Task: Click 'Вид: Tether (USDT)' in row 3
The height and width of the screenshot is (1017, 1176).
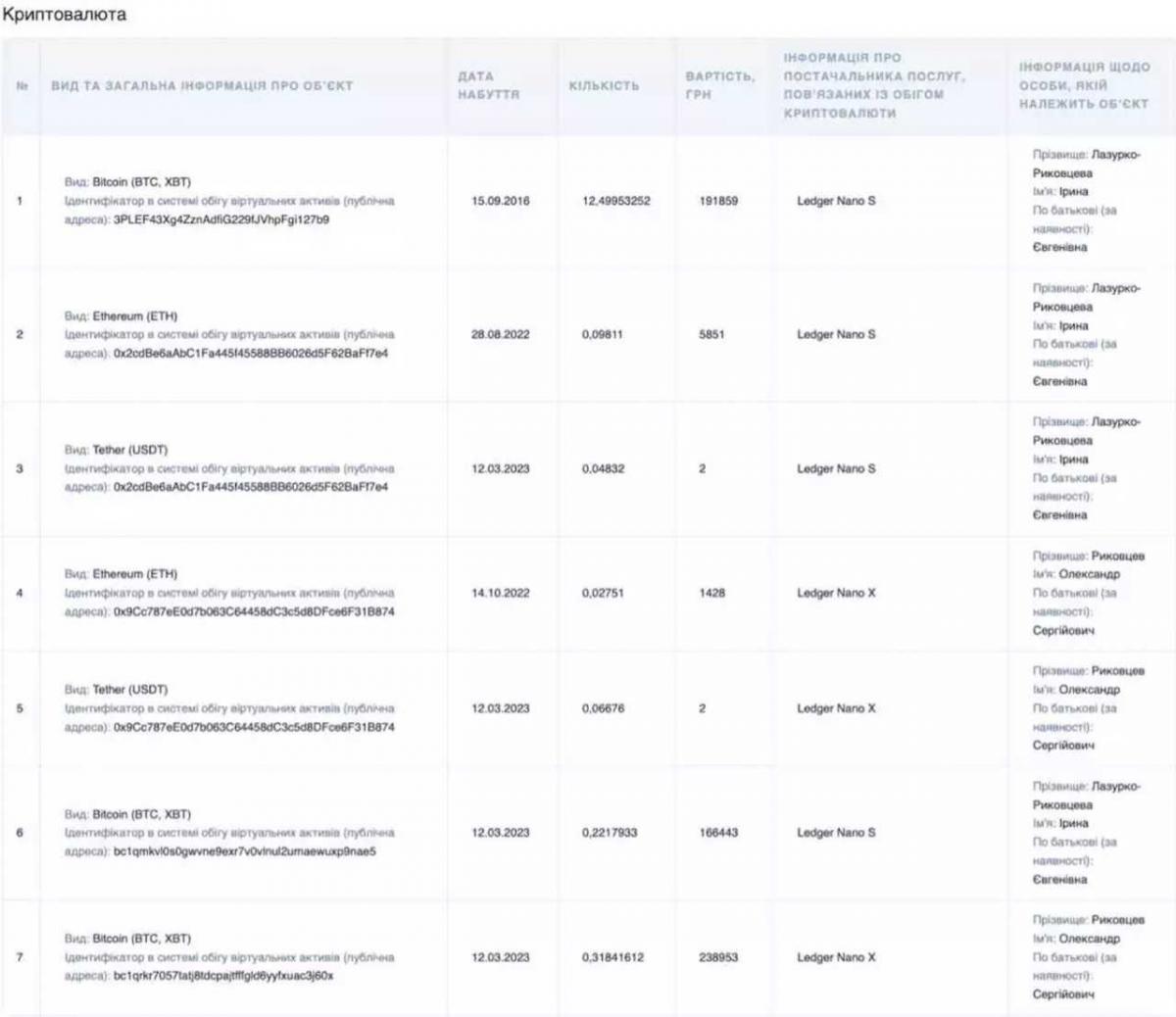Action: (x=116, y=450)
